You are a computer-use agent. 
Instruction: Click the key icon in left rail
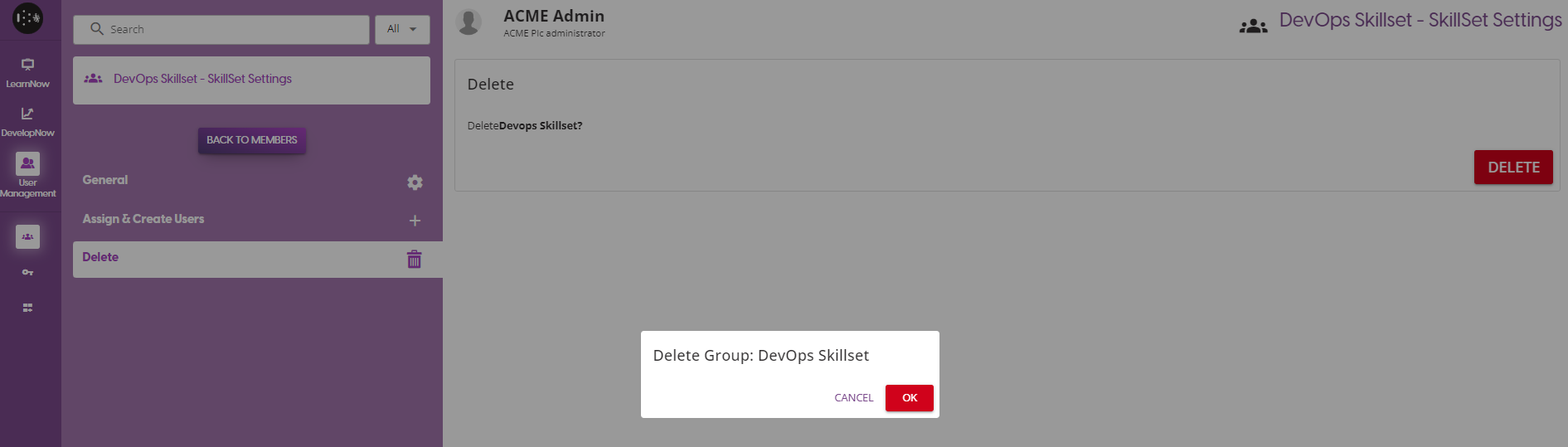click(27, 273)
